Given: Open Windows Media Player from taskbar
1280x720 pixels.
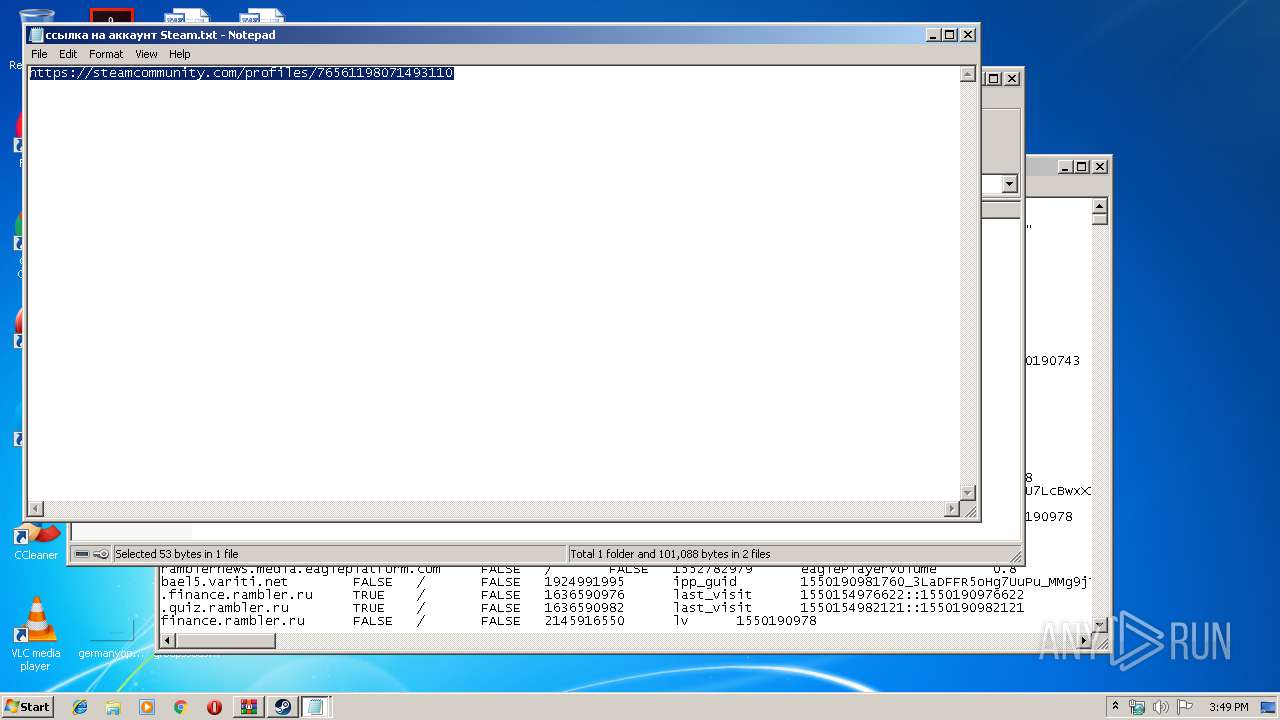Looking at the screenshot, I should [147, 707].
